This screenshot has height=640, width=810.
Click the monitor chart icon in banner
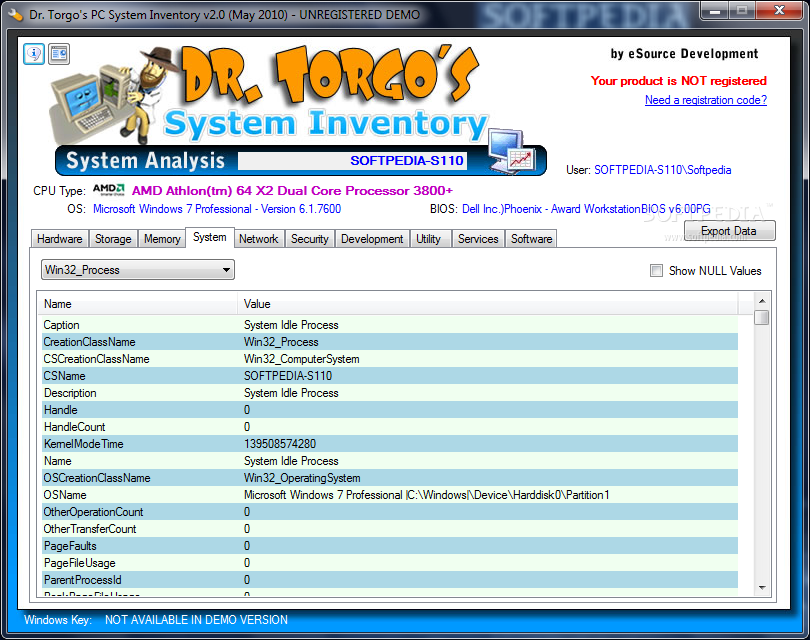pos(512,151)
